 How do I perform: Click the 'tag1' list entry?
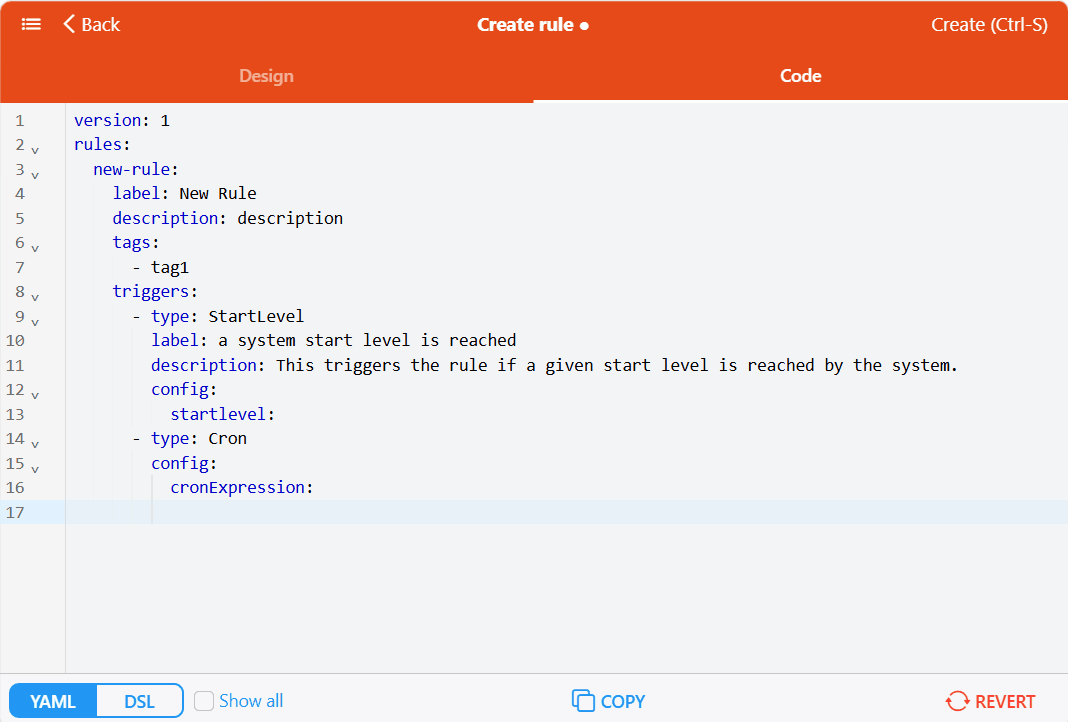[170, 268]
